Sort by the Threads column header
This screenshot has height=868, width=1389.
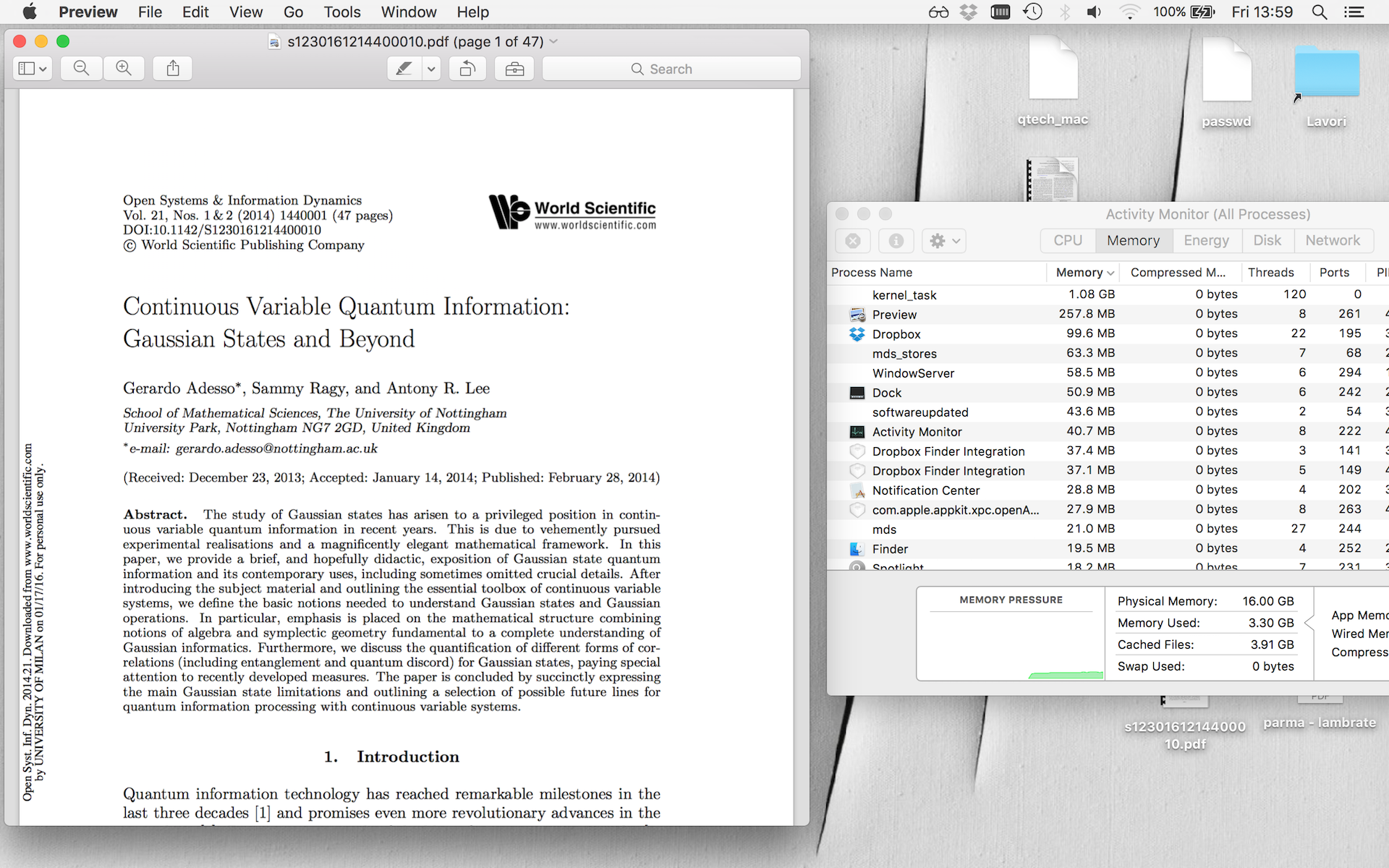1270,273
